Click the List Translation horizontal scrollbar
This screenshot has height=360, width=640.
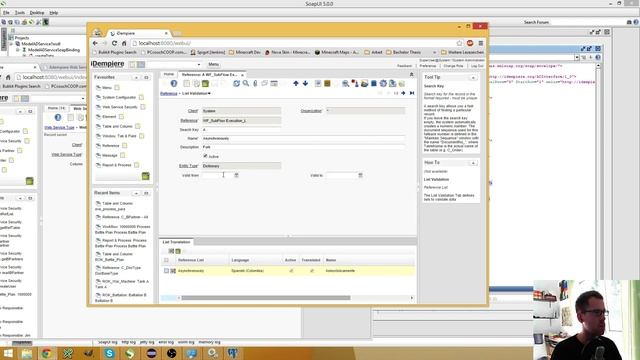(265, 298)
